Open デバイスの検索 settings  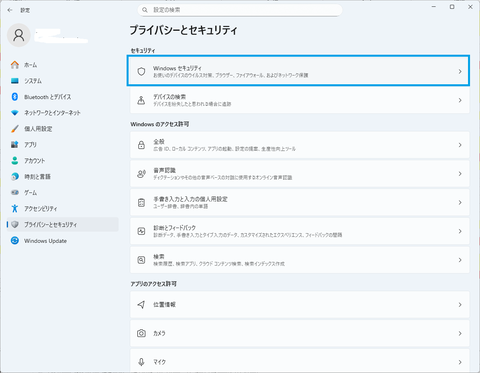click(300, 100)
